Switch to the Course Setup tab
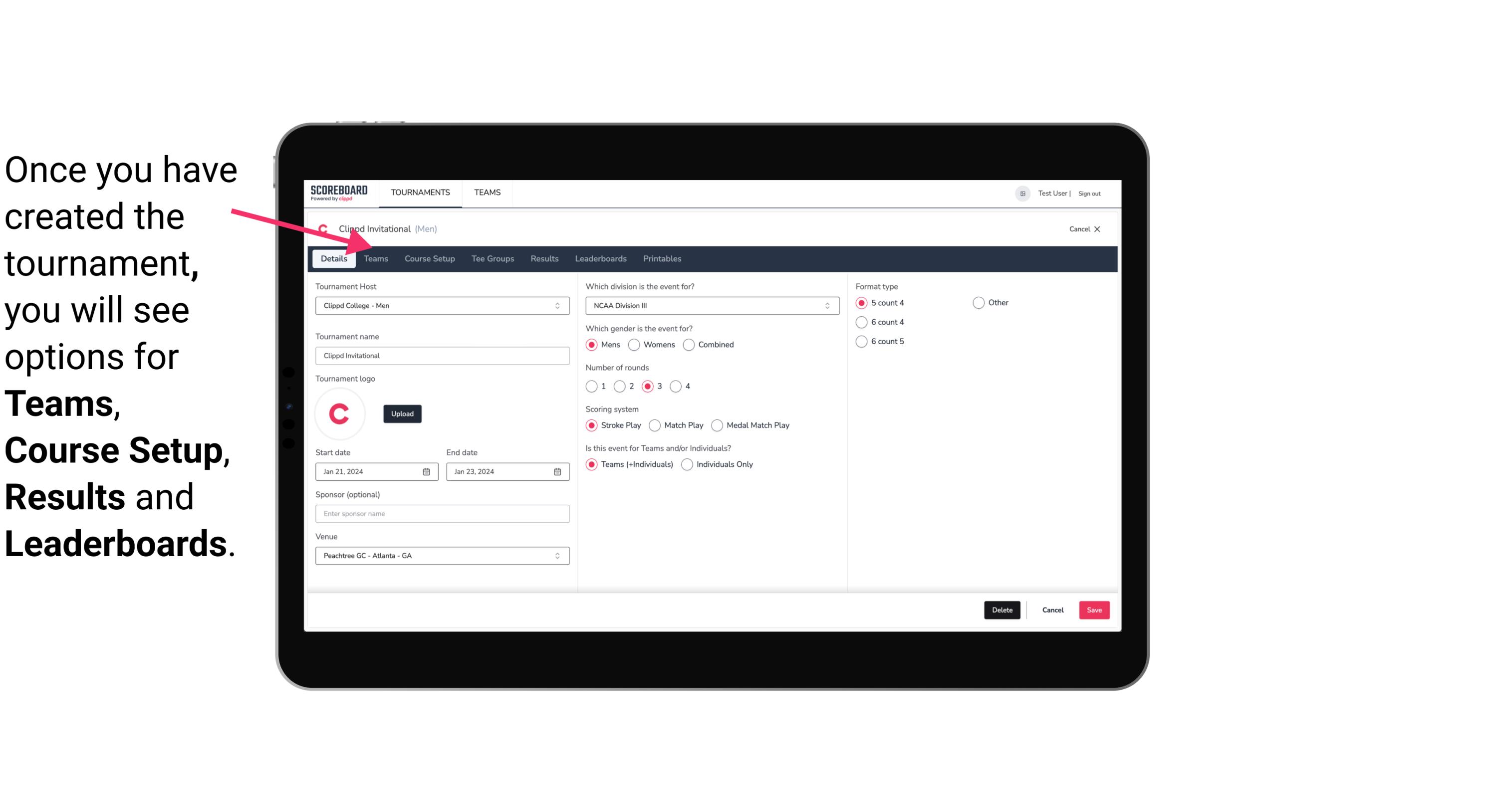The height and width of the screenshot is (812, 1510). tap(429, 258)
